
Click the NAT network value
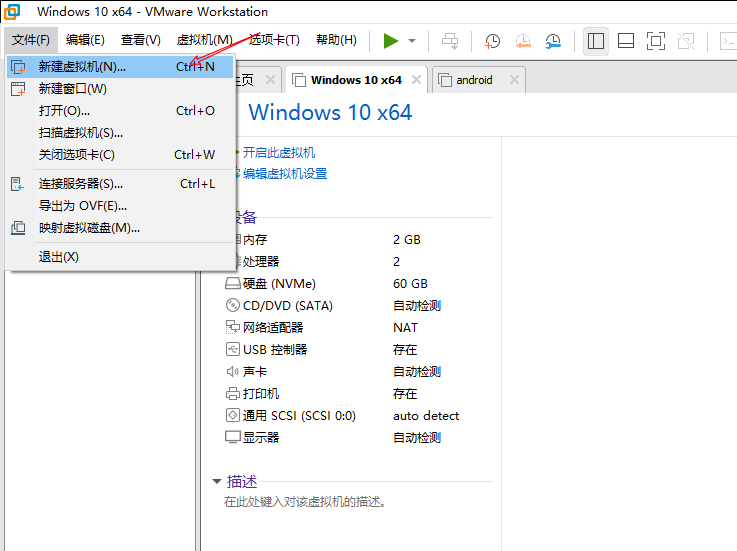(x=406, y=328)
